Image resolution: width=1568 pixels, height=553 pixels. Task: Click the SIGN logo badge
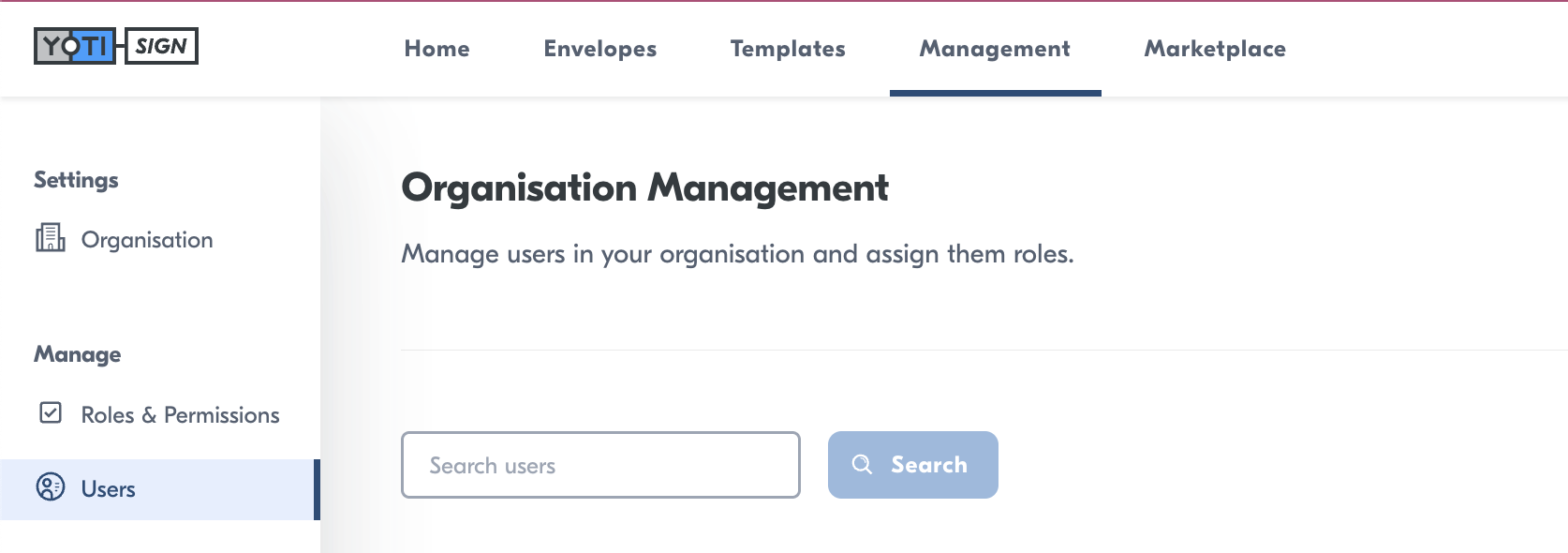pos(162,46)
